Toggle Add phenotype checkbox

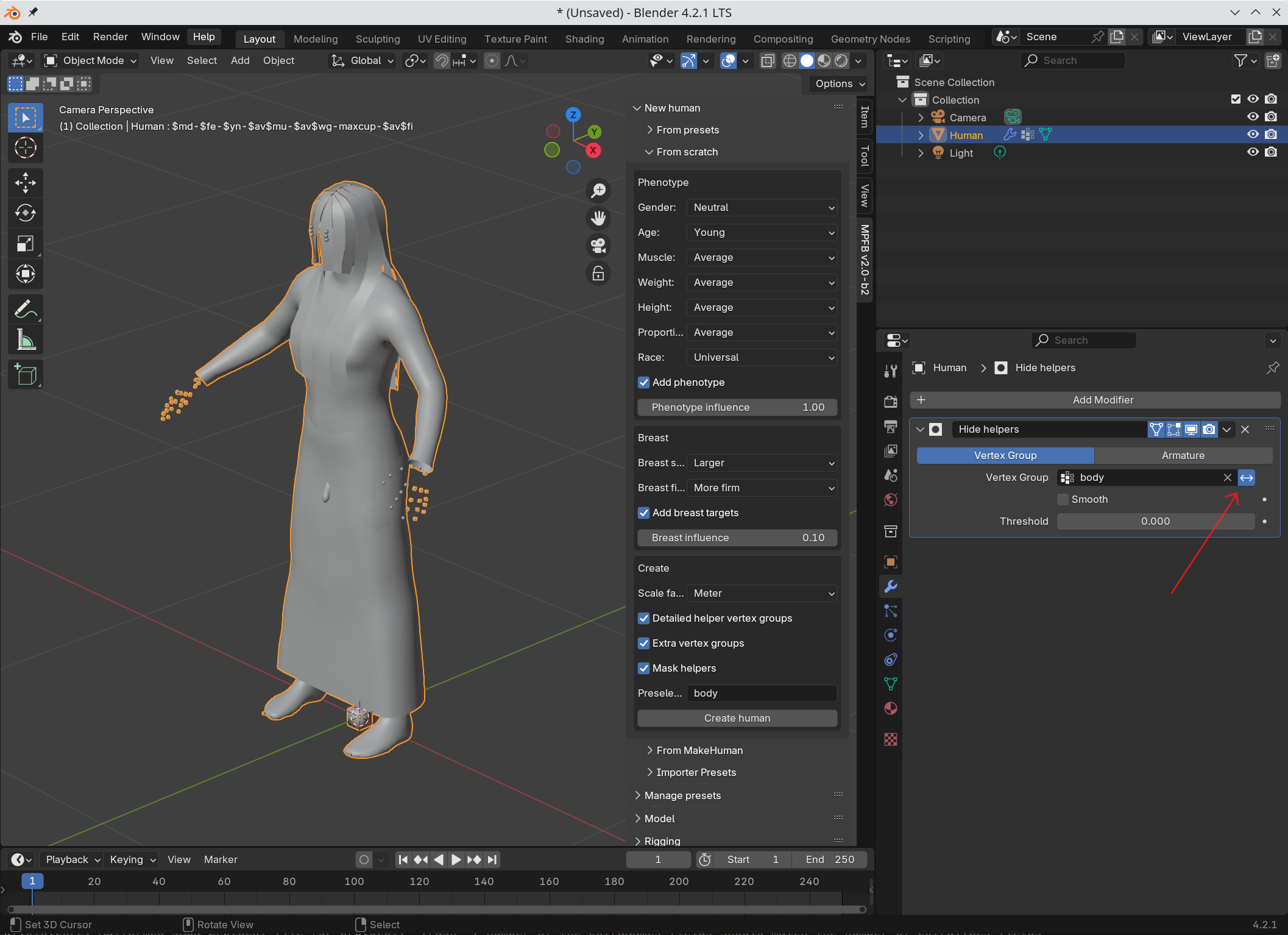[x=643, y=382]
